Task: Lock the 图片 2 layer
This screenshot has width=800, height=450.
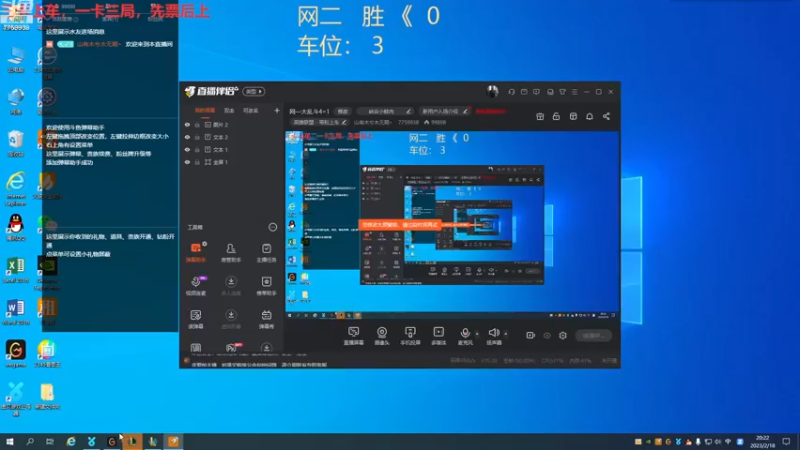Action: click(x=197, y=124)
